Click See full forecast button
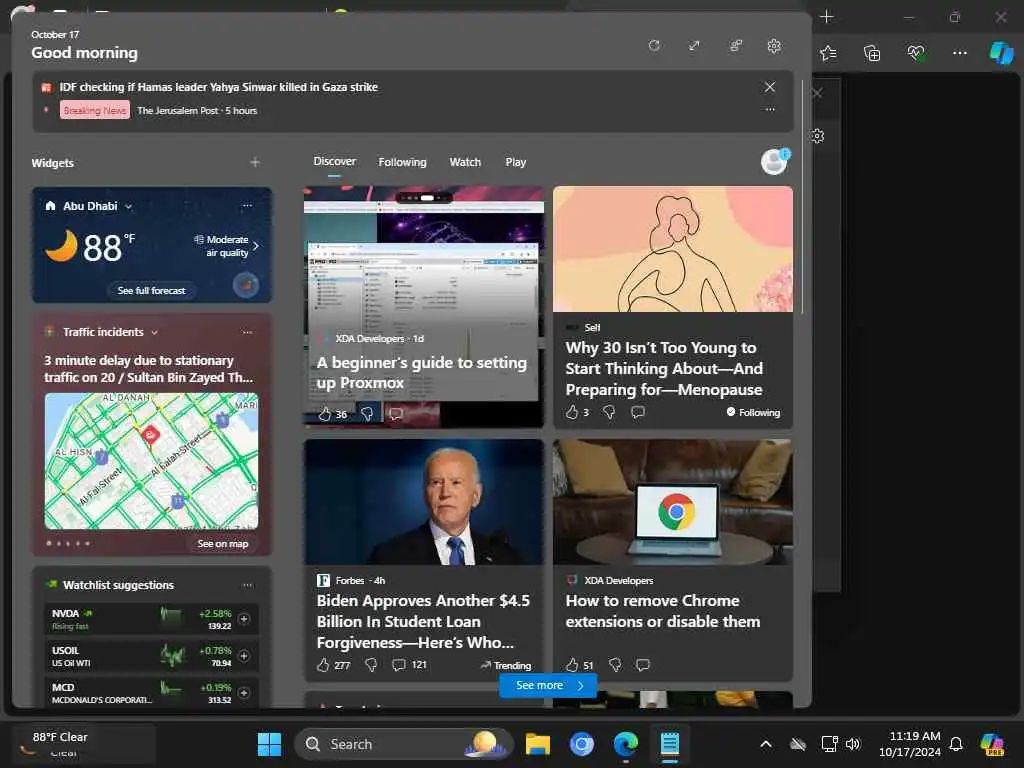1024x768 pixels. click(152, 290)
